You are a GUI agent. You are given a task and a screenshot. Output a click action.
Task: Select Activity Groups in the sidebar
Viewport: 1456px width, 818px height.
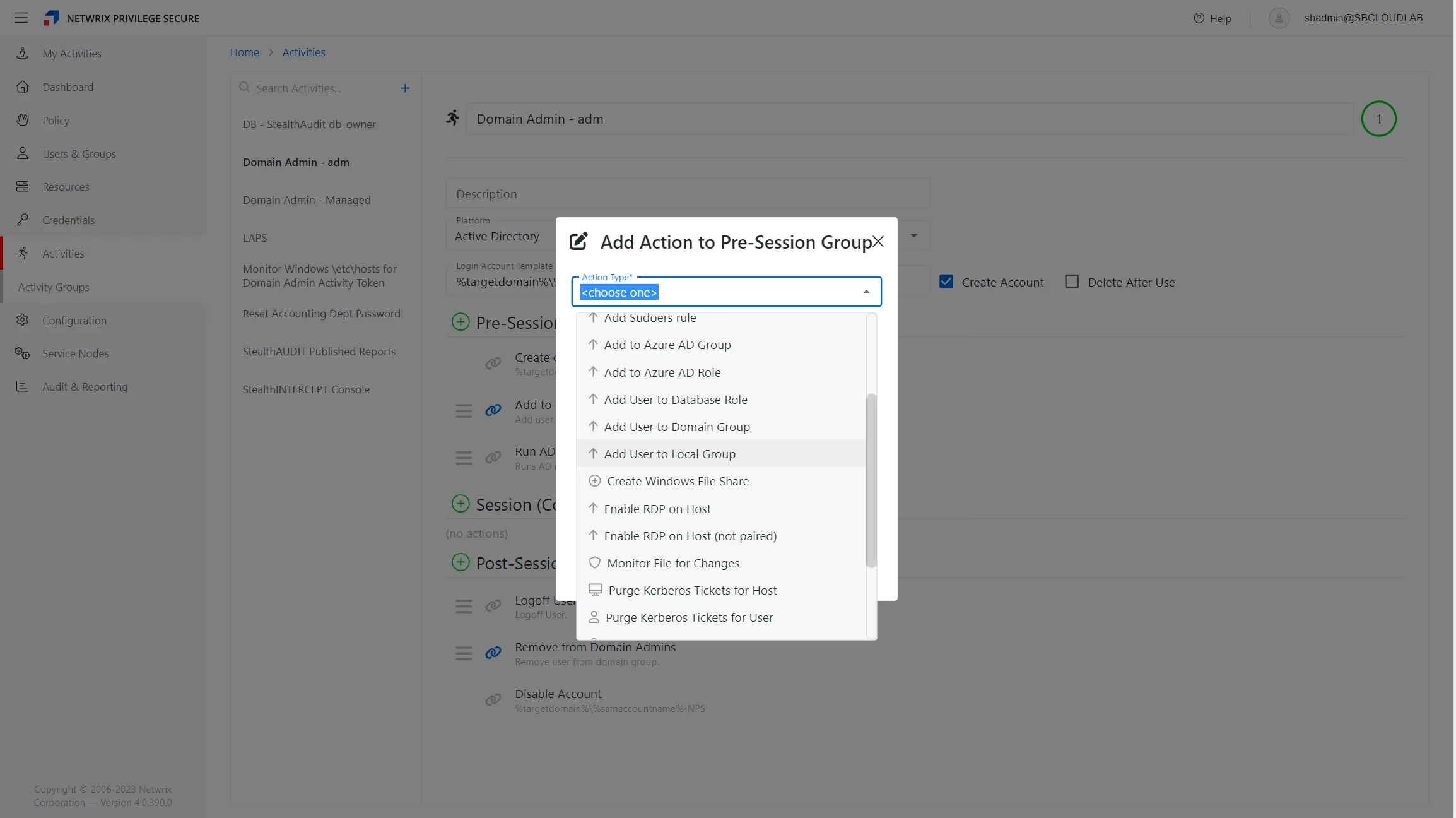54,287
